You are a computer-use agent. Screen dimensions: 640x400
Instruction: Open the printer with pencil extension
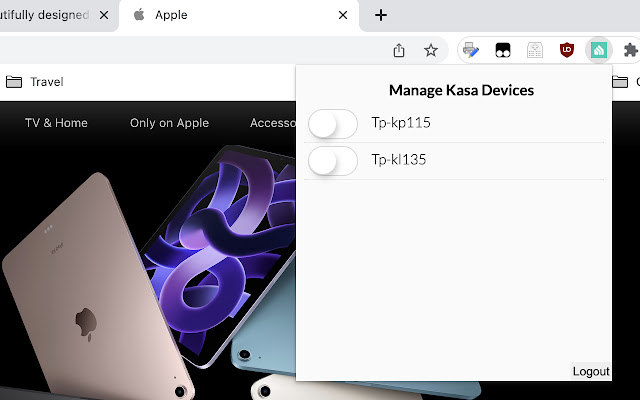[x=471, y=50]
